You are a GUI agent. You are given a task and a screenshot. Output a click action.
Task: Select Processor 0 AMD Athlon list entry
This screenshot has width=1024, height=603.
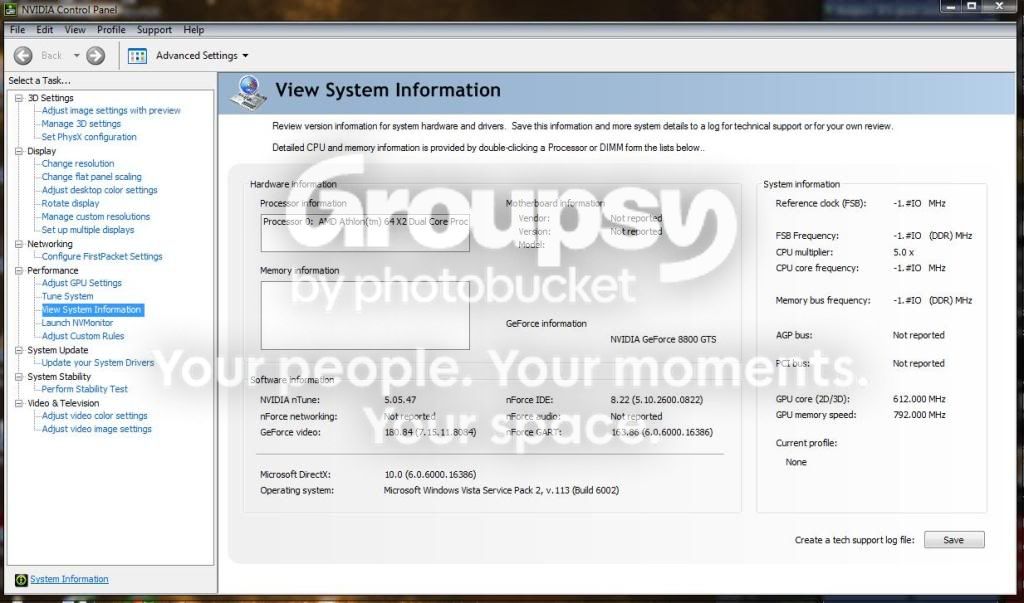(365, 221)
